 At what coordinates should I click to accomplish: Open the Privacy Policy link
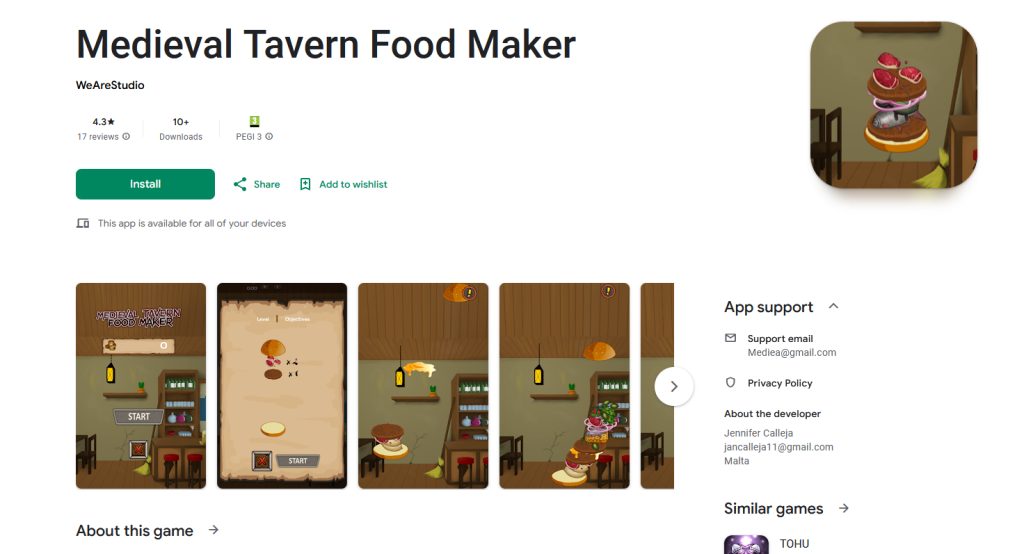pos(780,383)
